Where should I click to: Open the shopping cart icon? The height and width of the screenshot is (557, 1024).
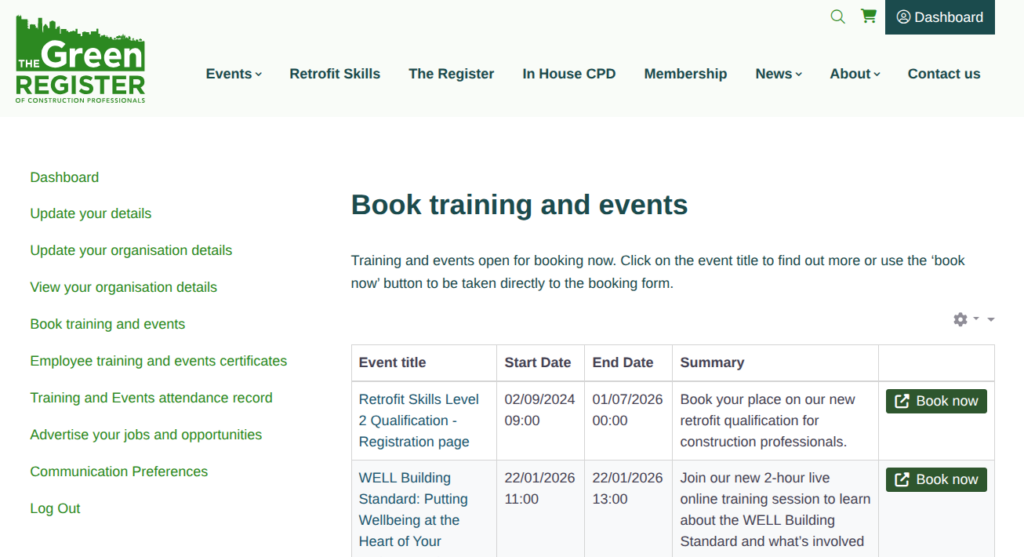click(868, 16)
